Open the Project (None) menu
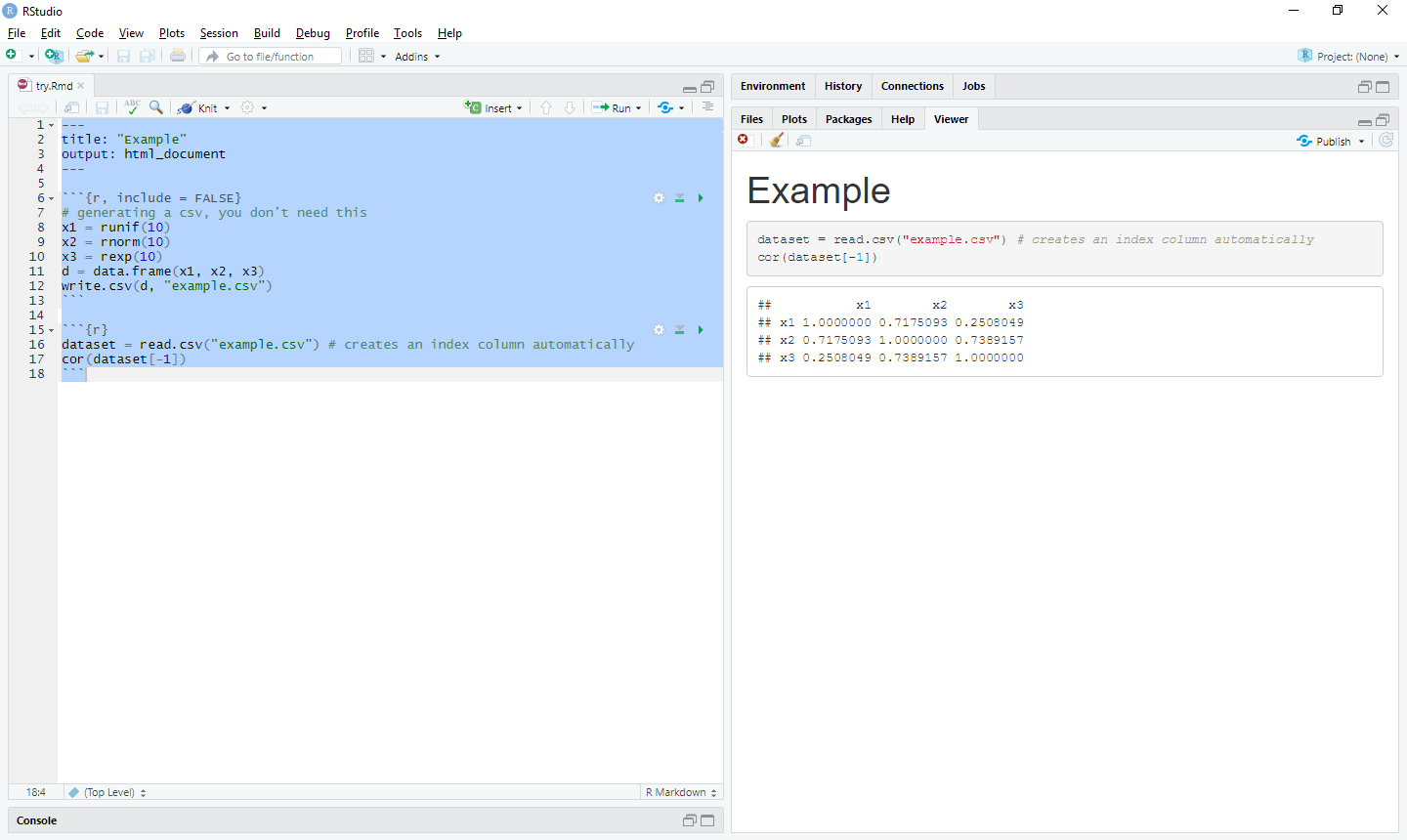Screen dimensions: 1407x840 [1348, 57]
